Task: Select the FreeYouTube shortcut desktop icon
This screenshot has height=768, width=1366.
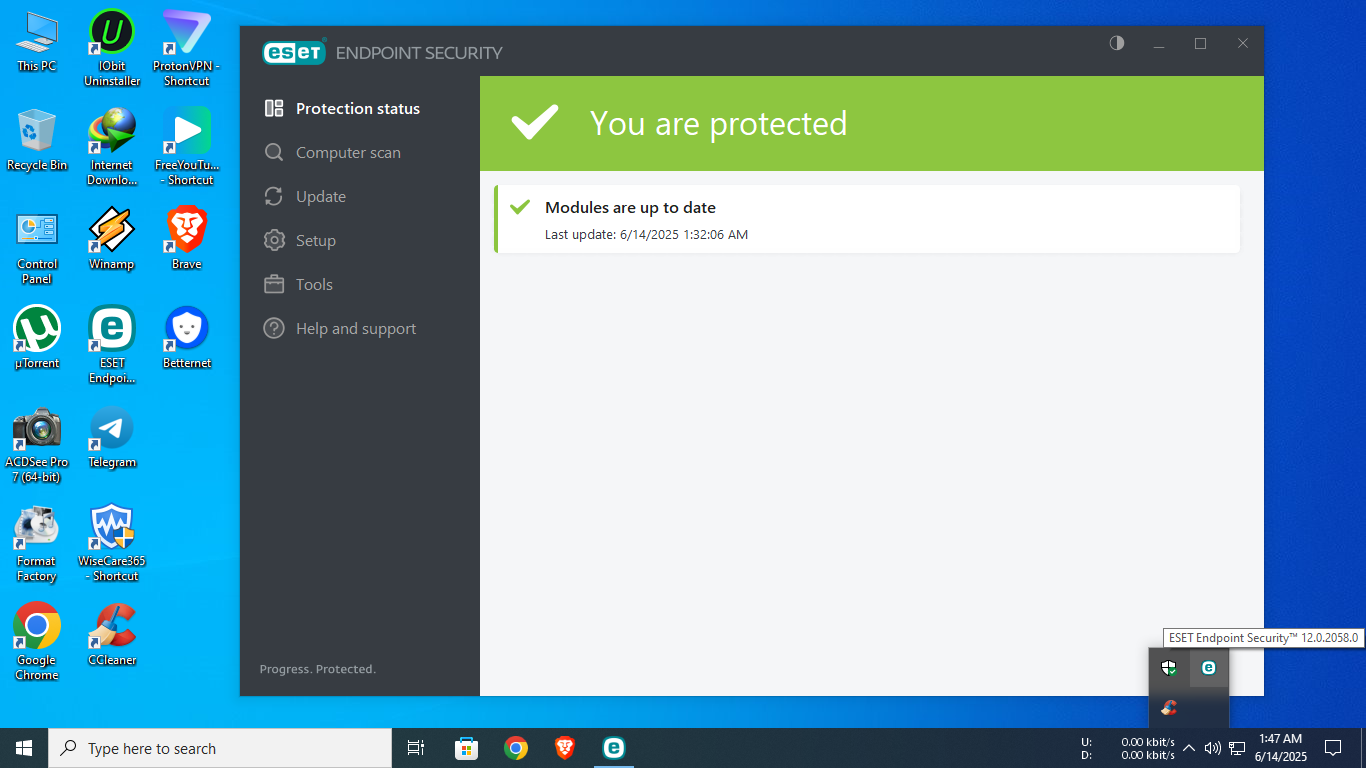Action: click(x=187, y=147)
